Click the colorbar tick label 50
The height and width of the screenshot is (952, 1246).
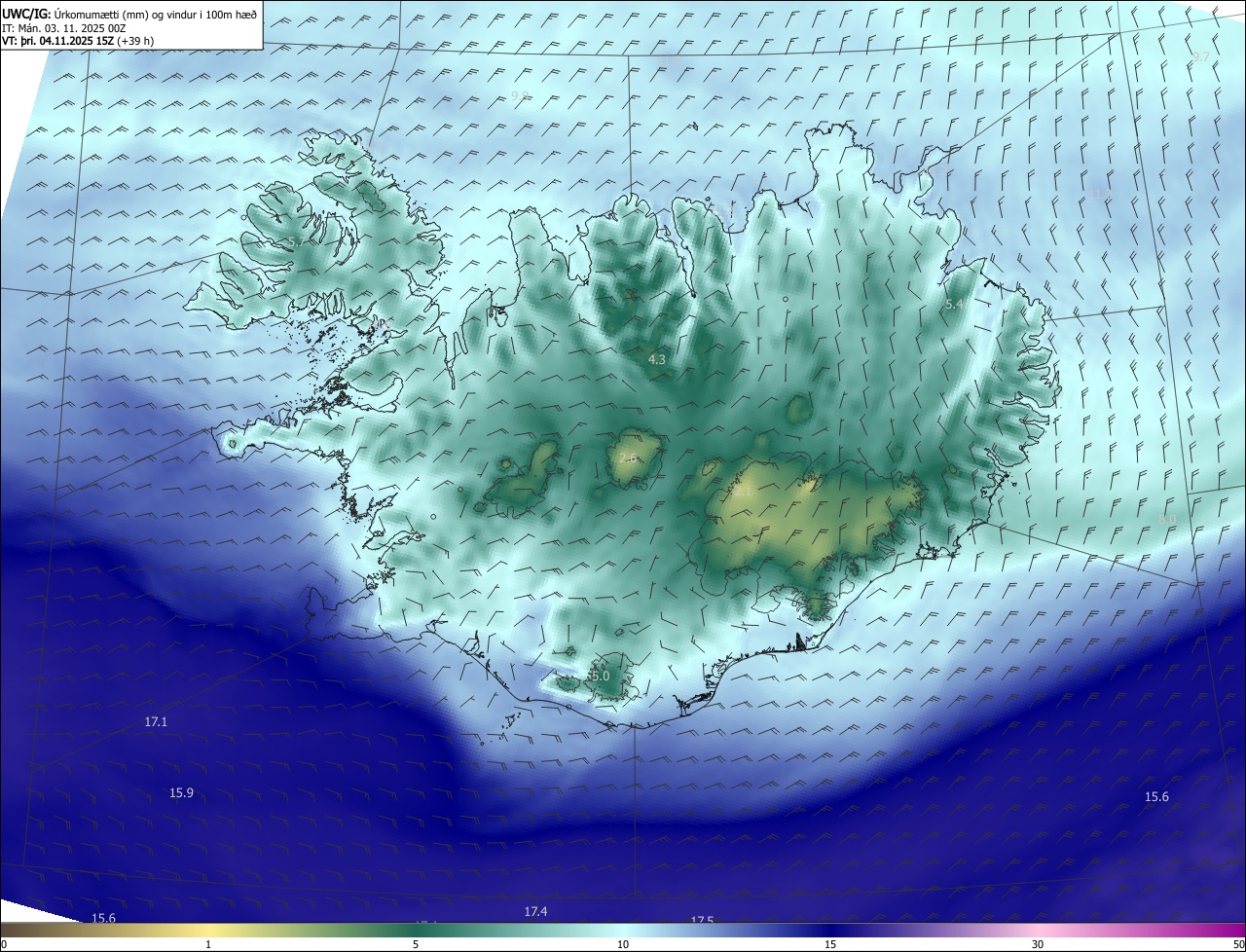(x=1238, y=944)
